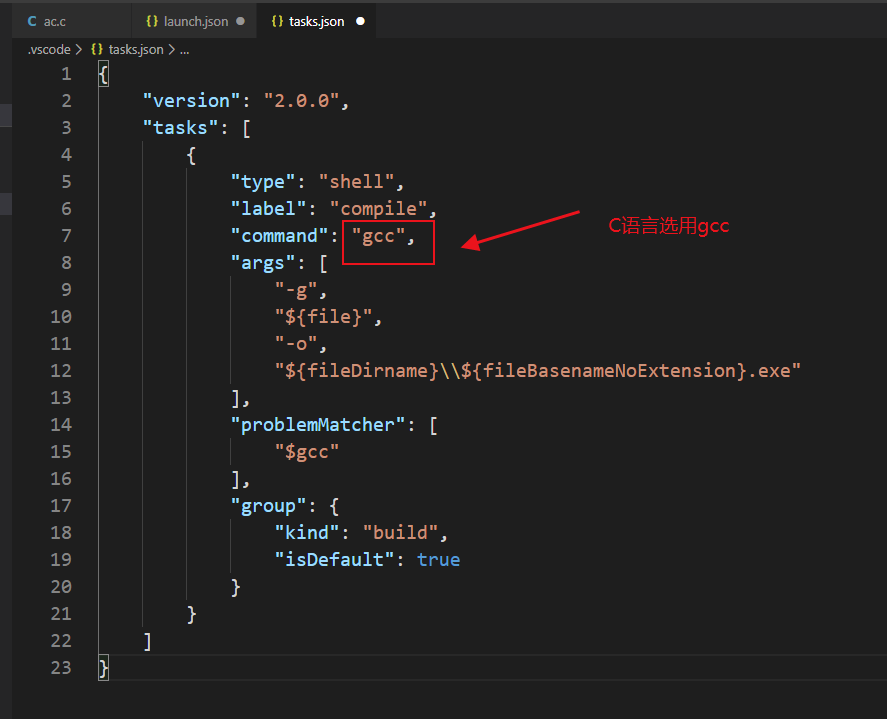Click the "compile" value
887x719 pixels.
379,209
